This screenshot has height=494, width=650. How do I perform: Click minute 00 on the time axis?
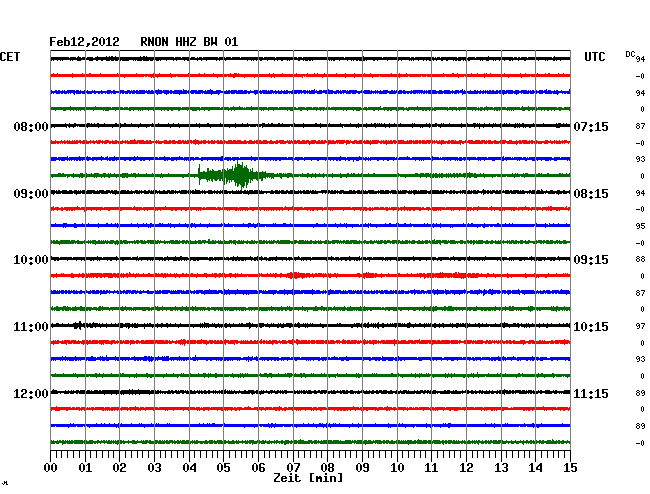[51, 468]
